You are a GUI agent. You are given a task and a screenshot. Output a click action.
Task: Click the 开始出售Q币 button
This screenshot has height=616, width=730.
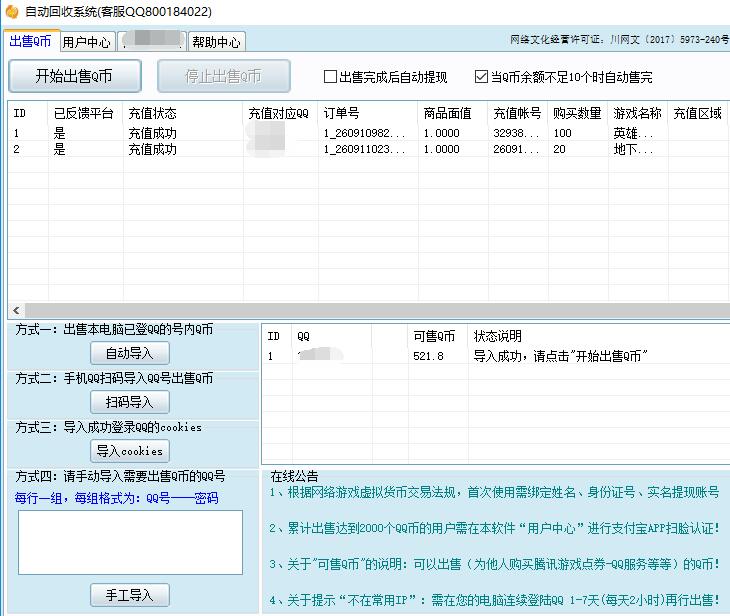74,76
